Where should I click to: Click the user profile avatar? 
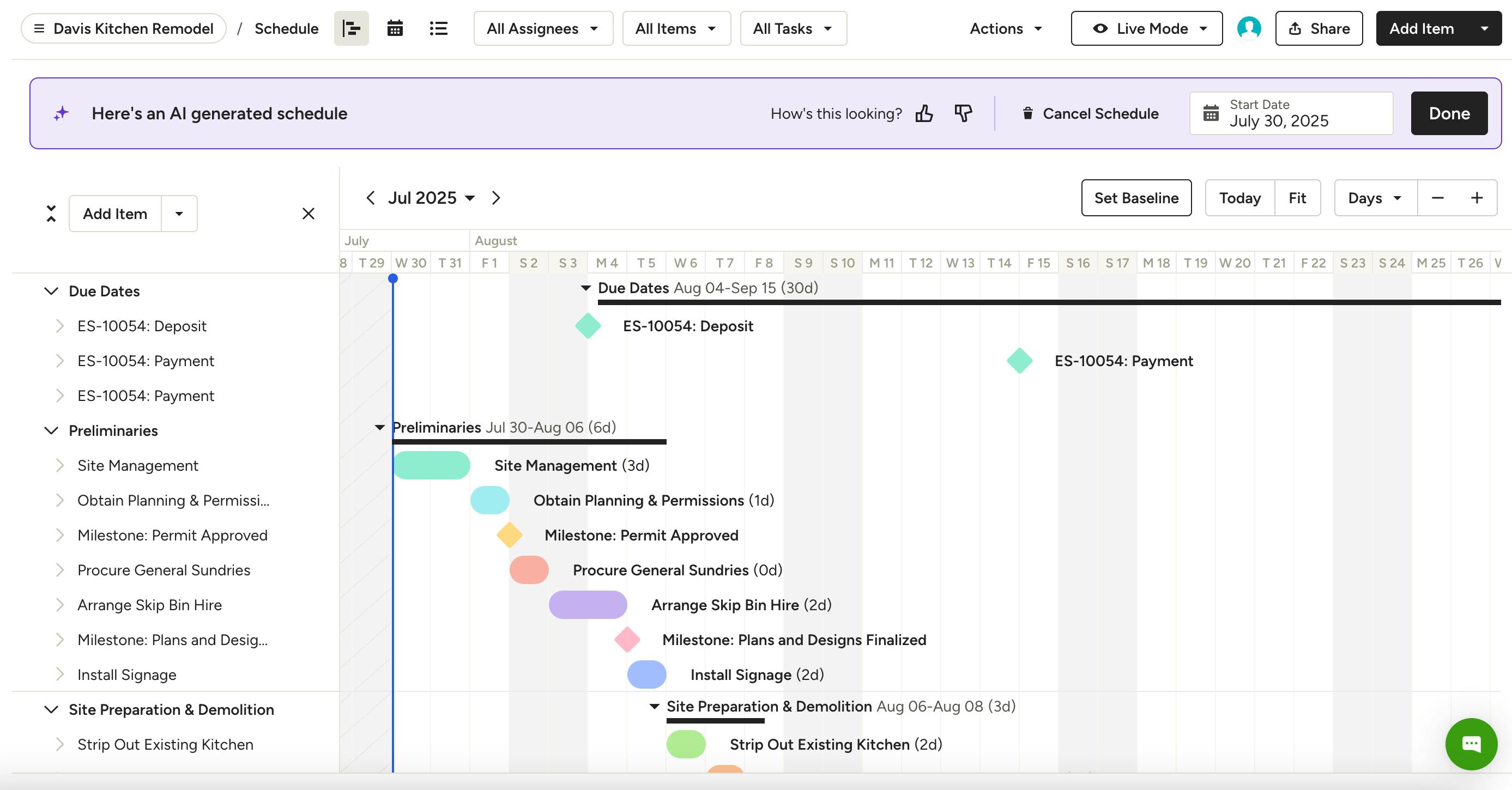click(x=1248, y=28)
